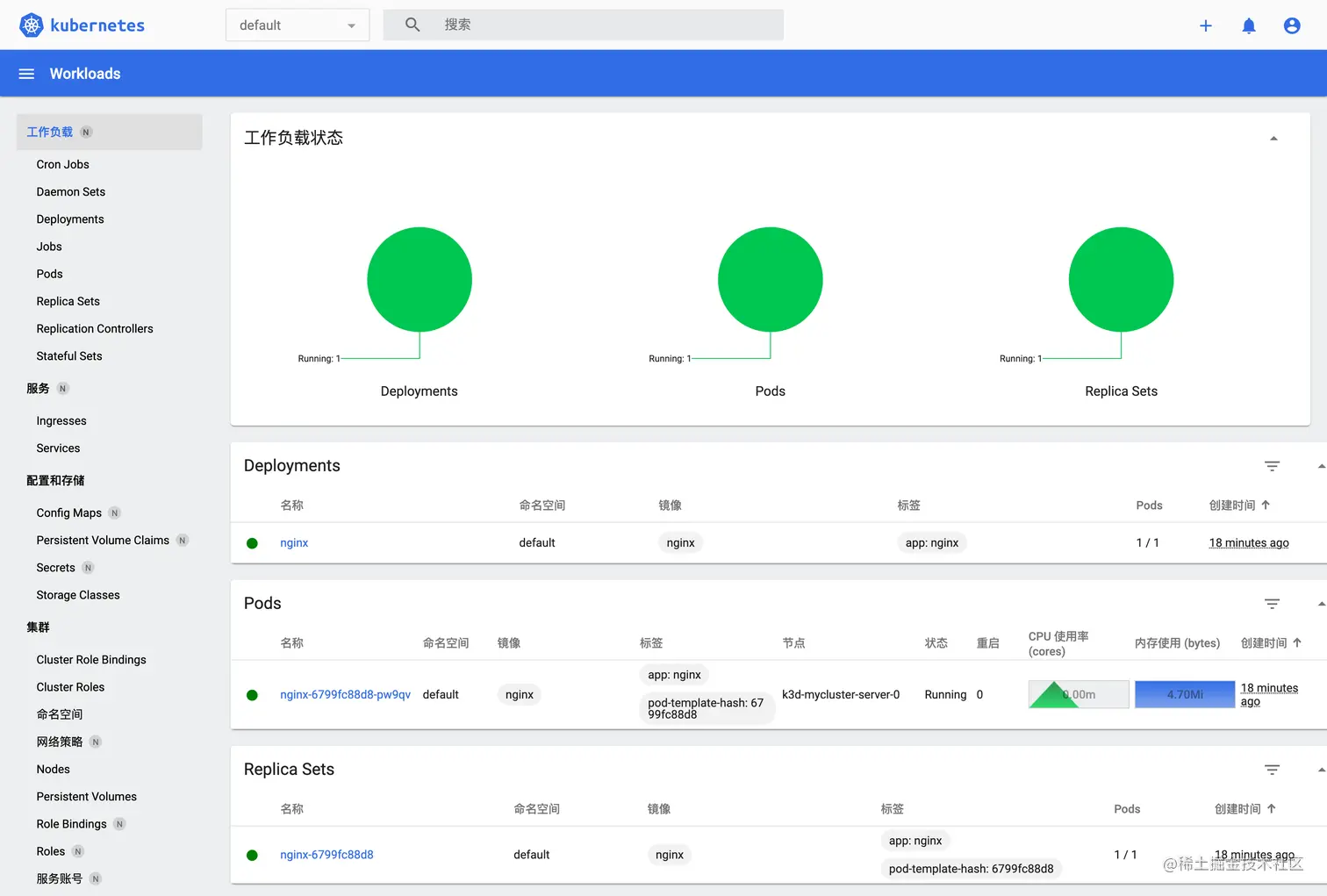Image resolution: width=1327 pixels, height=896 pixels.
Task: Click the N badge beside Role Bindings
Action: (x=119, y=824)
